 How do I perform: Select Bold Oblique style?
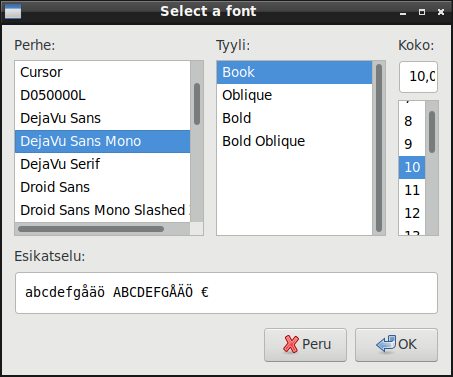pos(294,141)
